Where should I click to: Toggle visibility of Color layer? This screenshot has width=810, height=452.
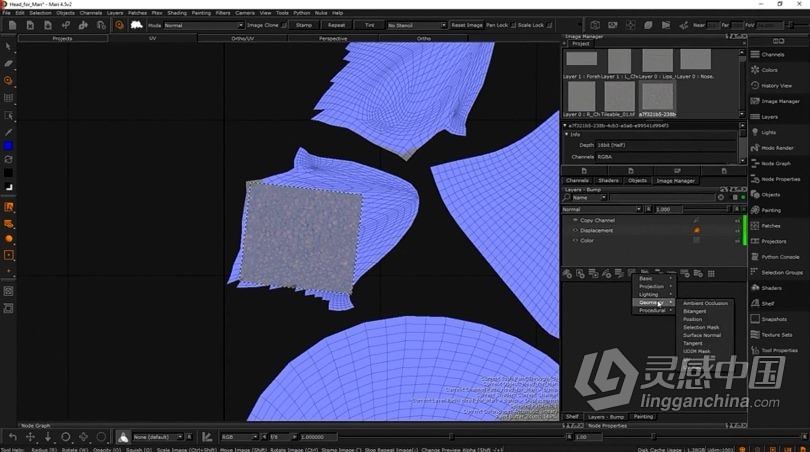click(x=575, y=240)
